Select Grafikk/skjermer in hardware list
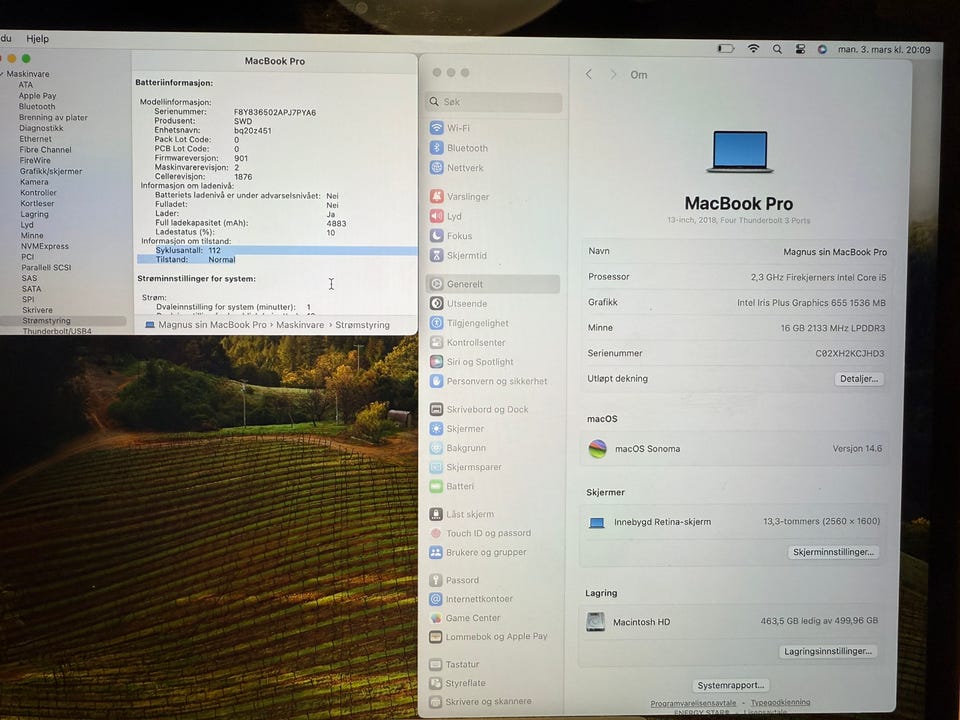Screen dimensions: 960x720 pyautogui.click(x=51, y=171)
